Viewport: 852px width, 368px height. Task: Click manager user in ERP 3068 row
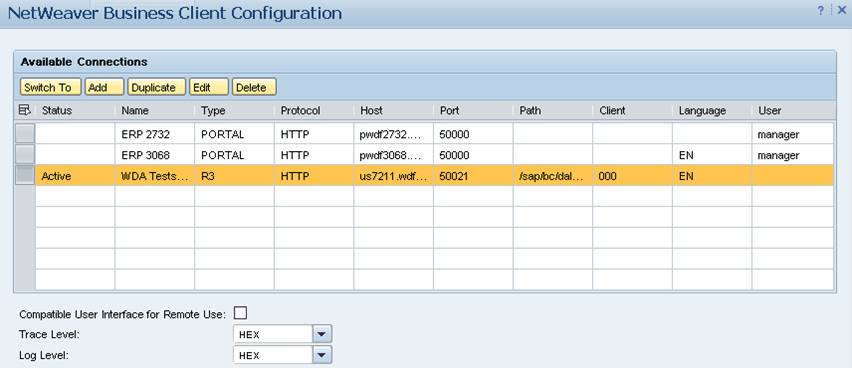click(793, 155)
